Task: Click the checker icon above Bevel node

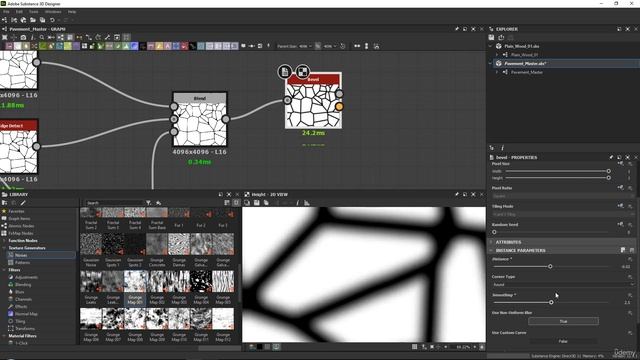Action: (302, 72)
